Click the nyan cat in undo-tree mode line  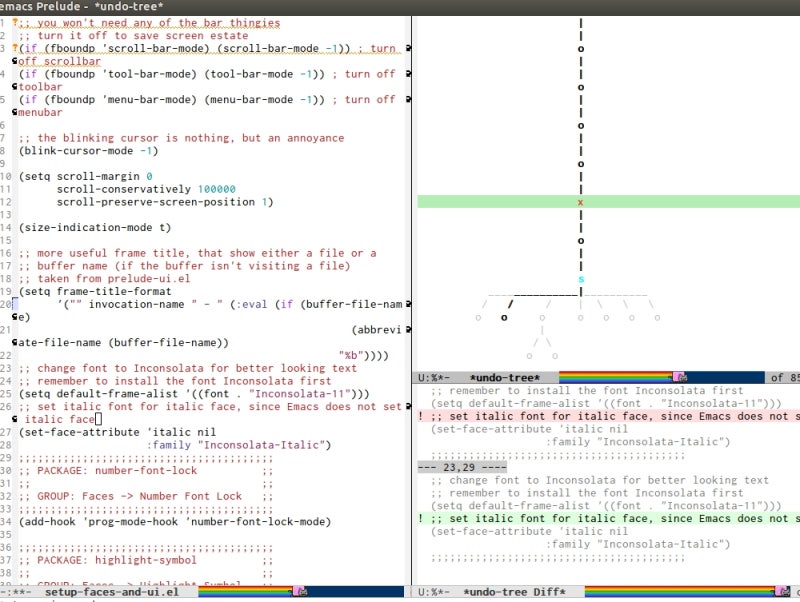[x=679, y=377]
